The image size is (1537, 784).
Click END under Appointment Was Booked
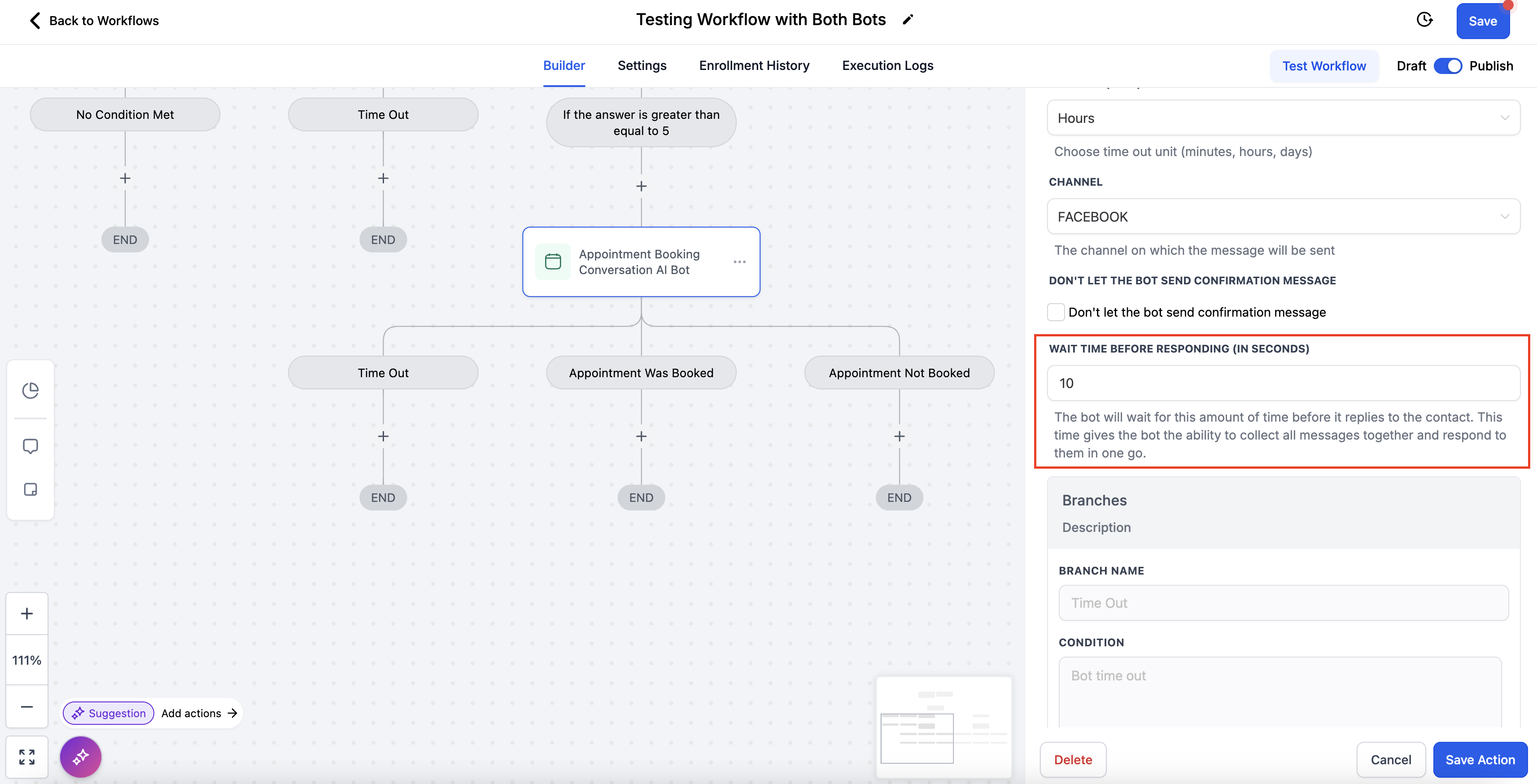pos(642,497)
